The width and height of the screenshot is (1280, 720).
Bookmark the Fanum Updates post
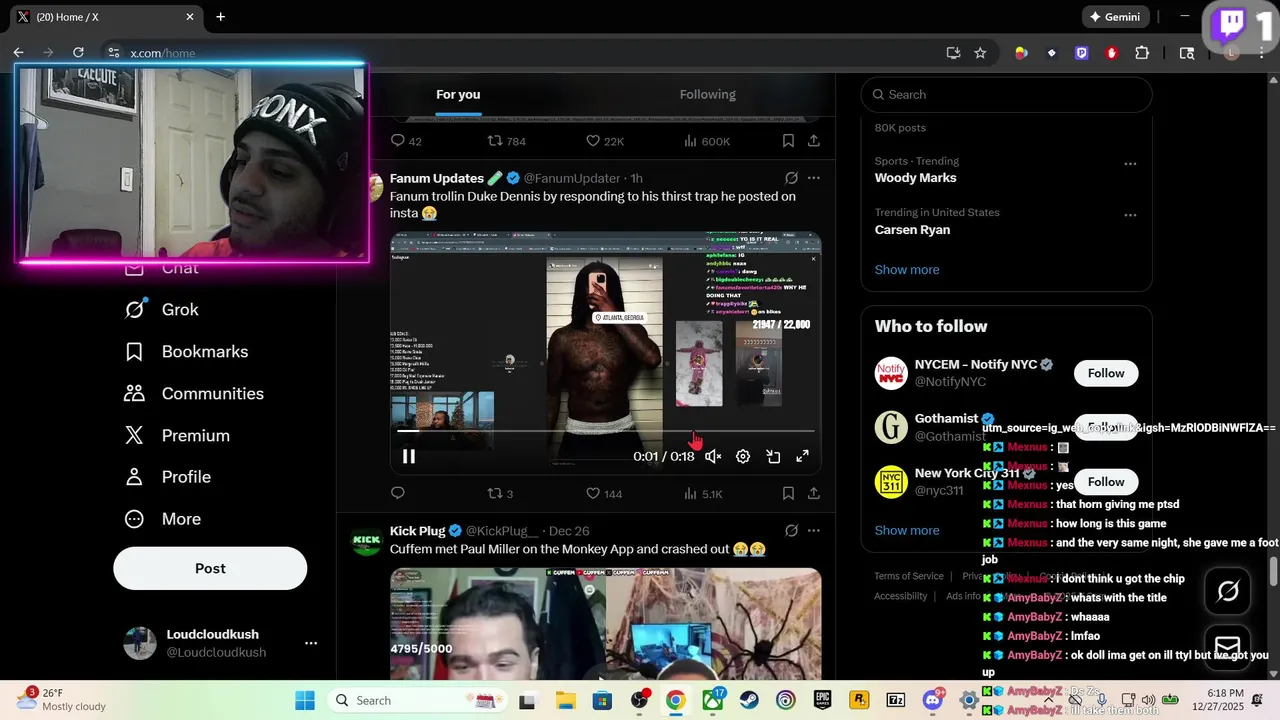pos(788,493)
